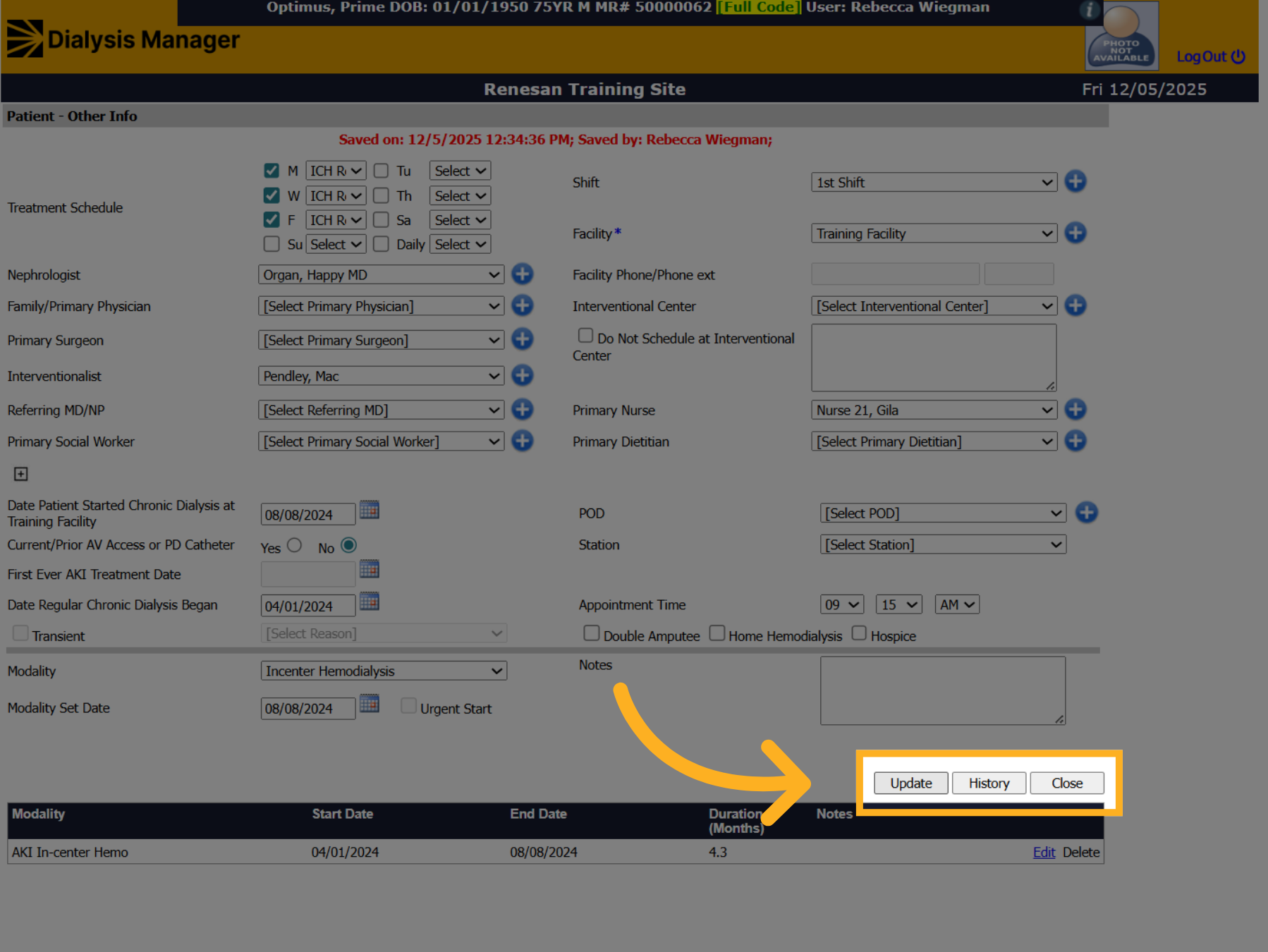Click into the Notes text area
Screen dimensions: 1268x952
pyautogui.click(x=942, y=690)
